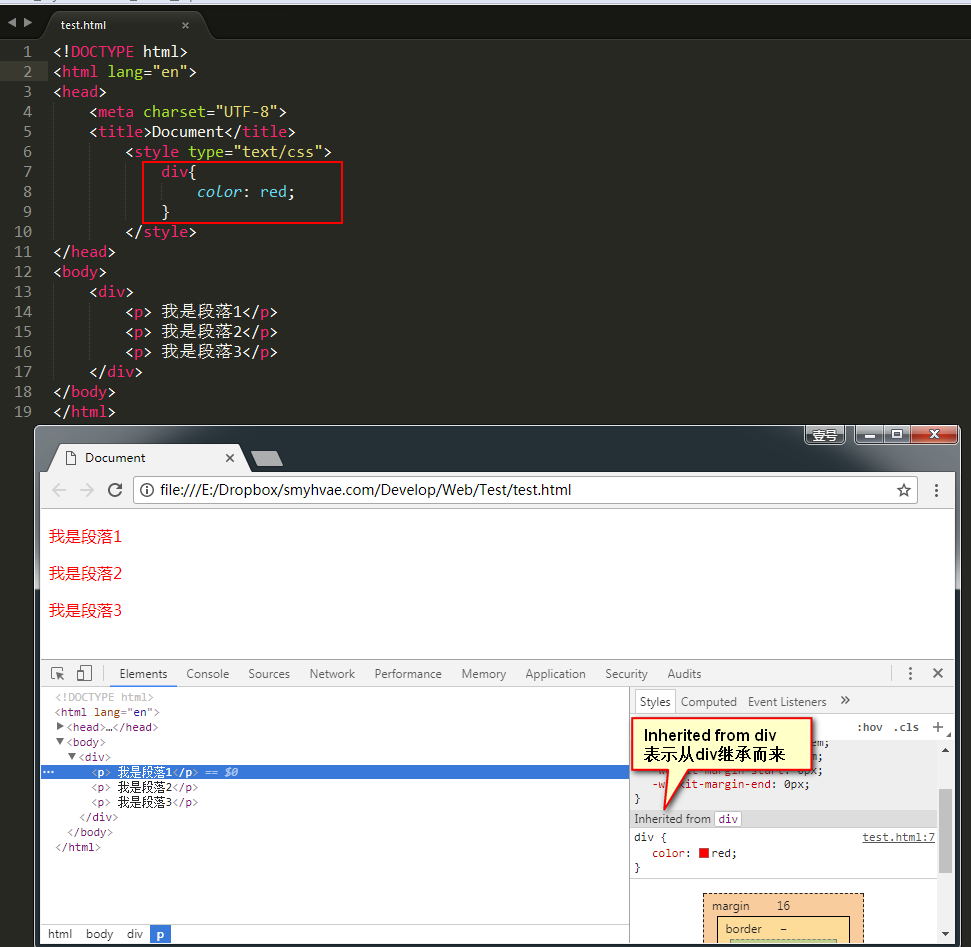
Task: Switch to the Console panel
Action: [x=207, y=674]
